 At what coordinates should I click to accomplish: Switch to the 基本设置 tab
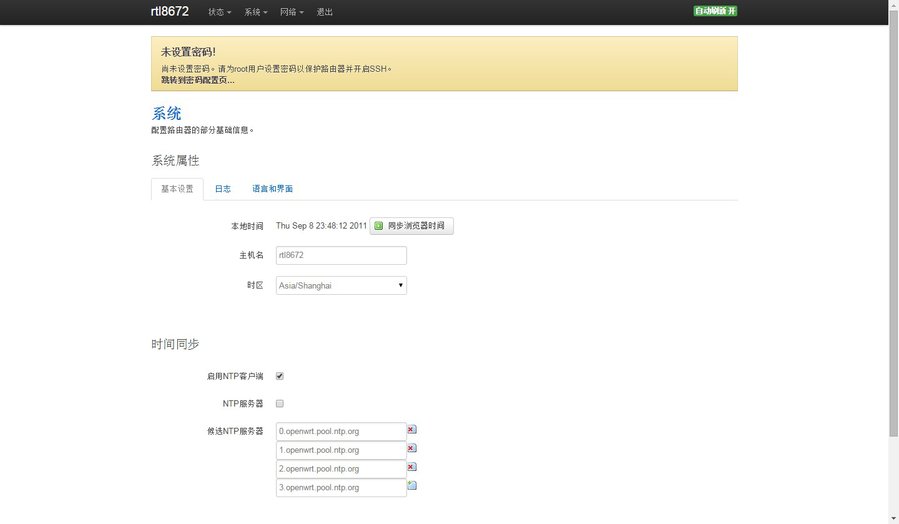pos(177,189)
